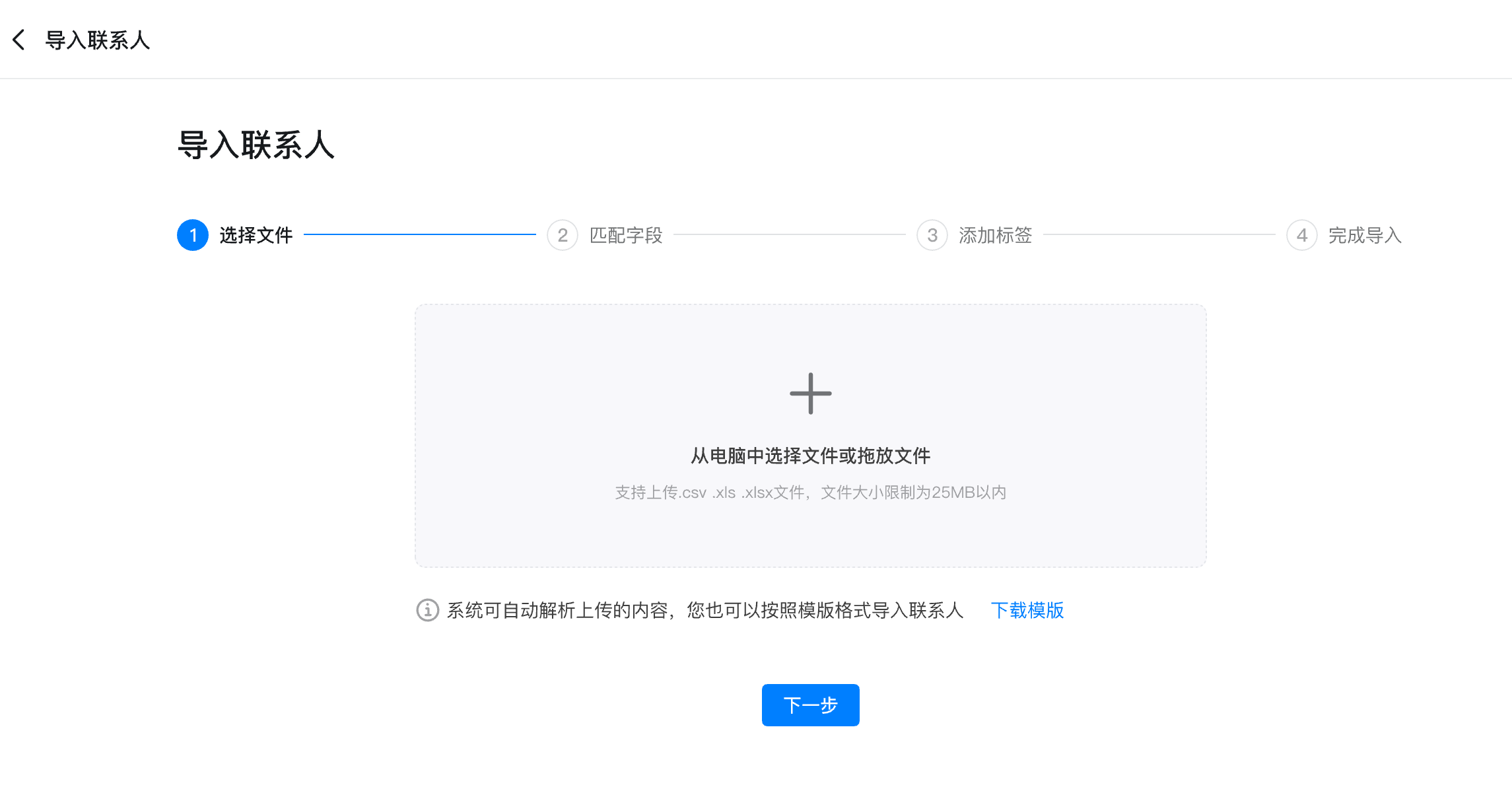Click the info circle icon
Screen dimensions: 1512x791
(427, 610)
